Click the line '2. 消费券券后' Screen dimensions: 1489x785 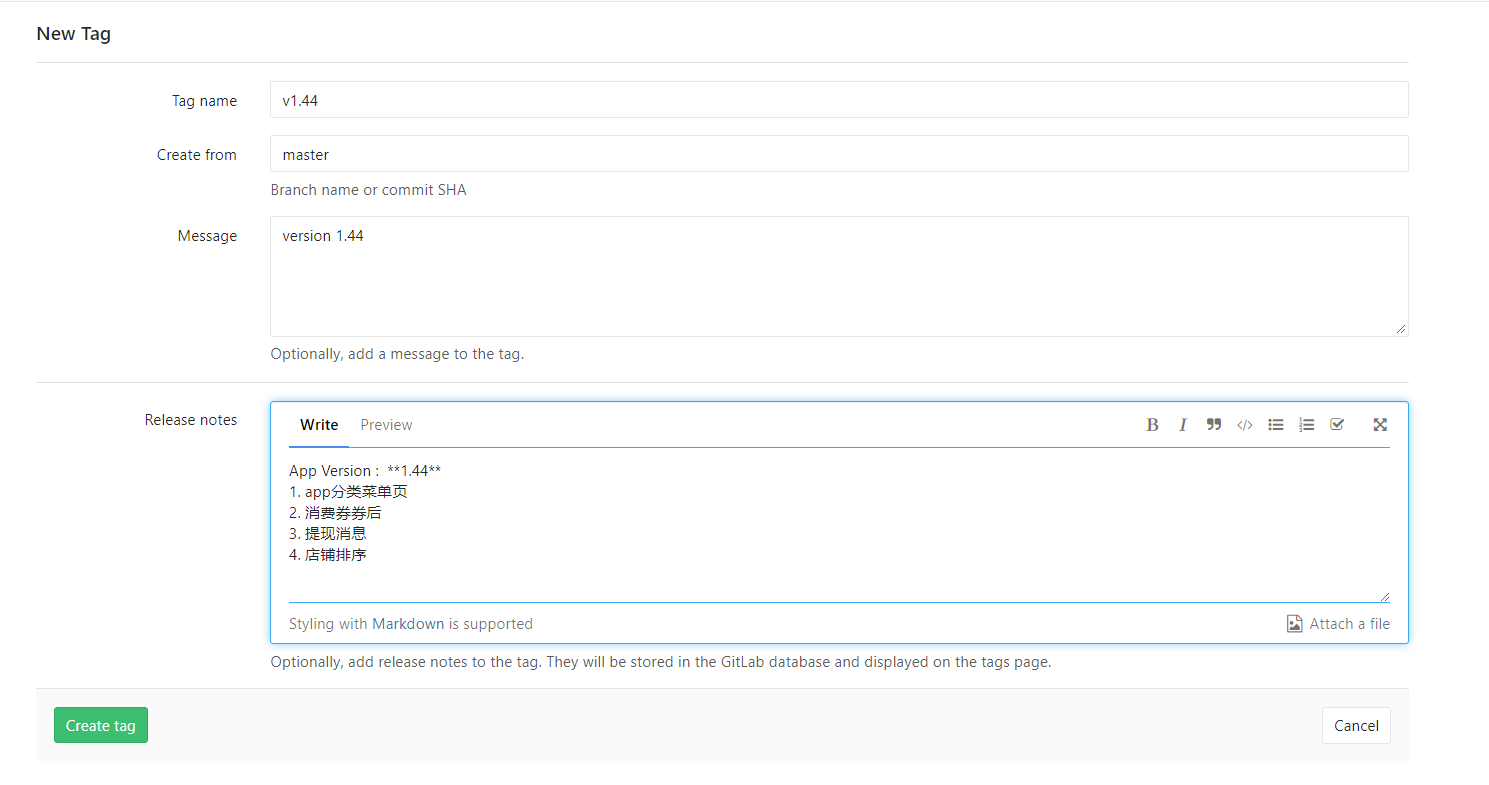point(335,513)
